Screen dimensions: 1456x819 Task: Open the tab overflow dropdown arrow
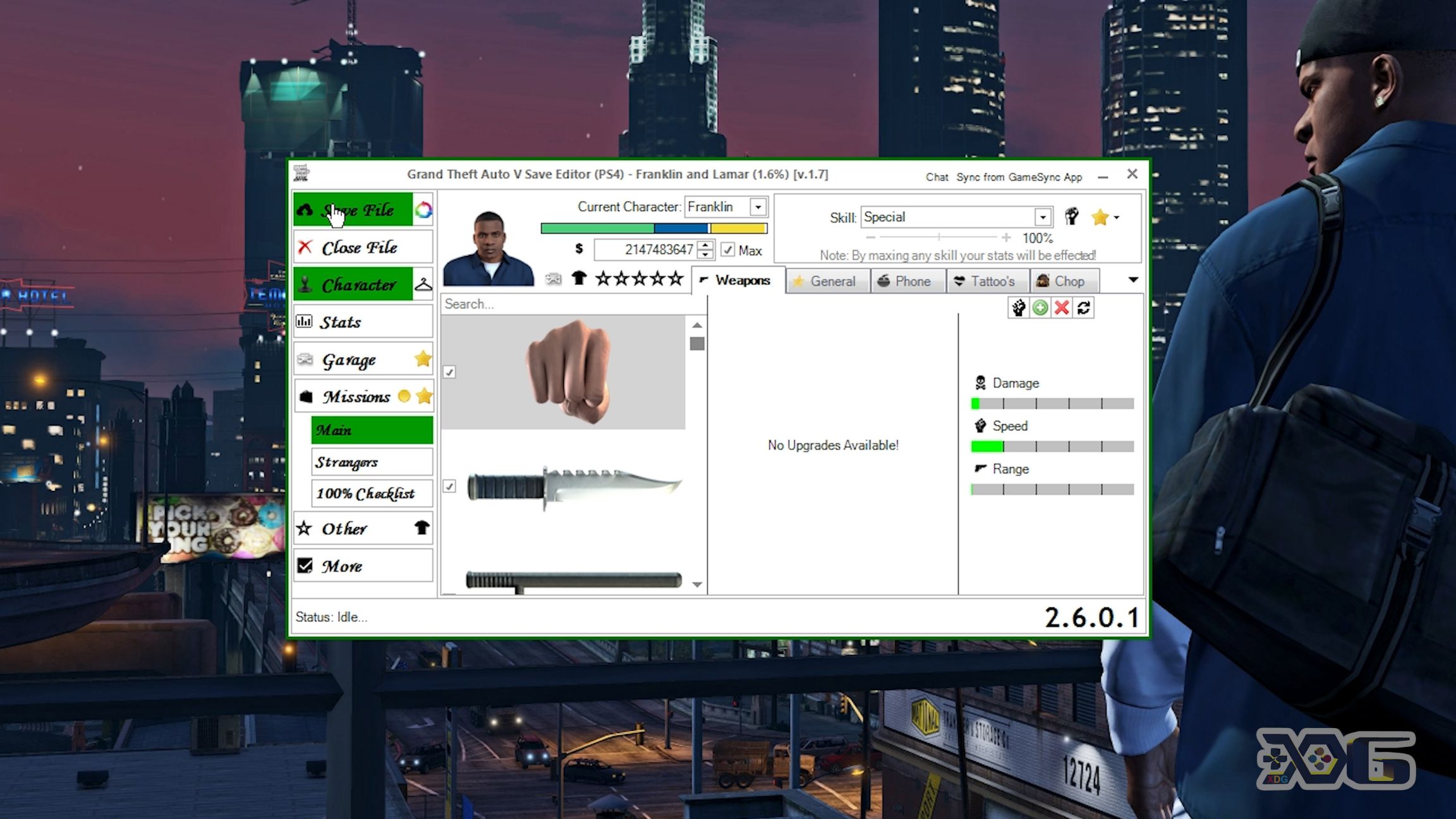click(1133, 280)
